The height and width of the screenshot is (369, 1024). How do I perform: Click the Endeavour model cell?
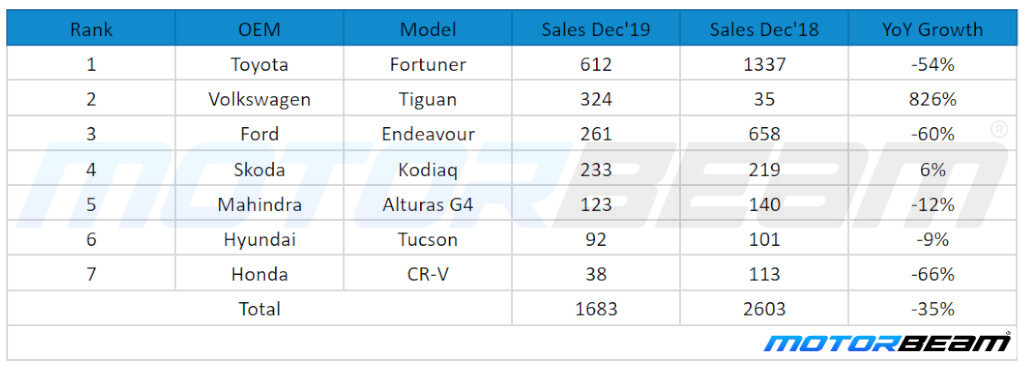click(428, 134)
